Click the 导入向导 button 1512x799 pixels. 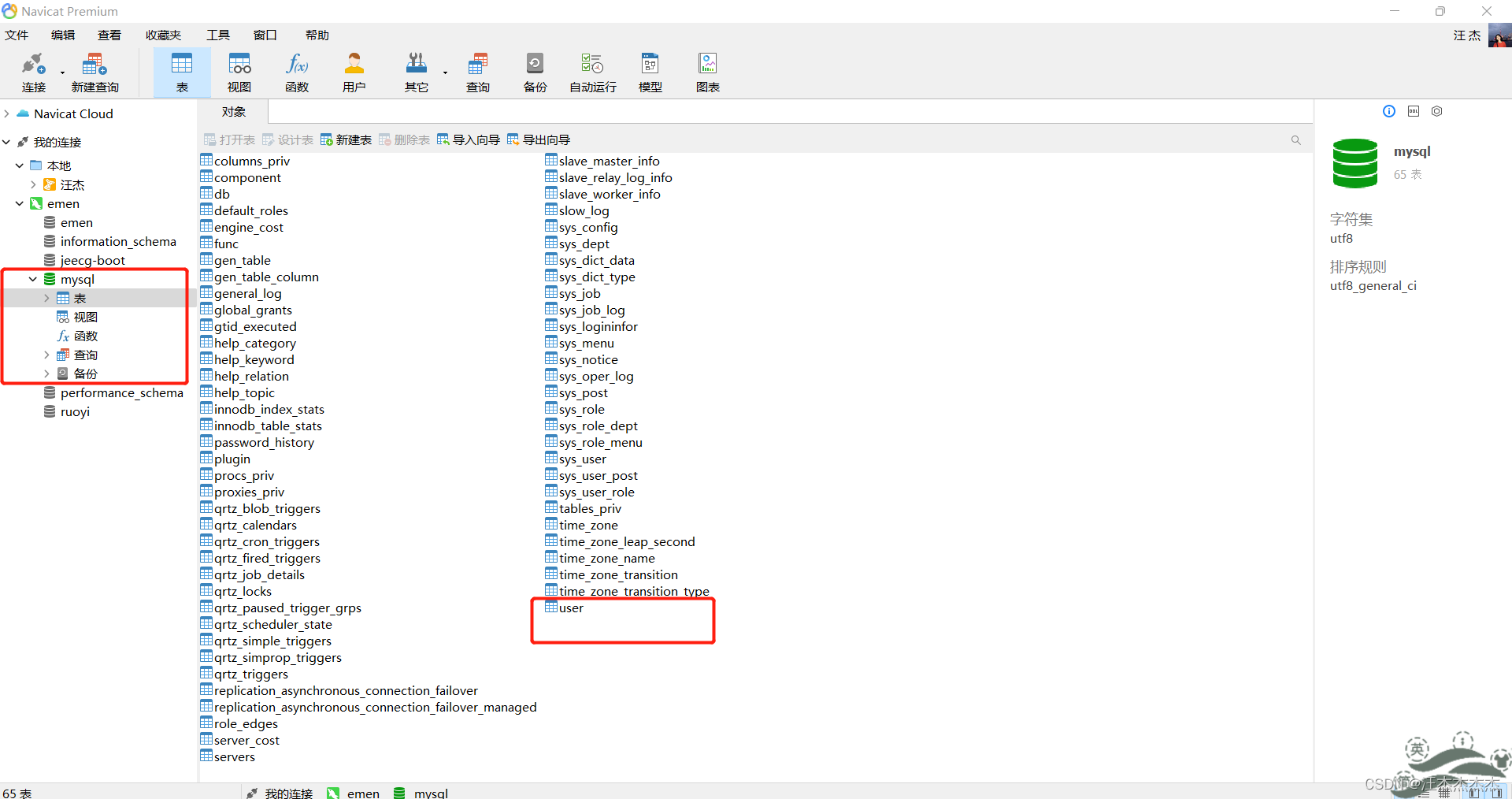(x=469, y=139)
